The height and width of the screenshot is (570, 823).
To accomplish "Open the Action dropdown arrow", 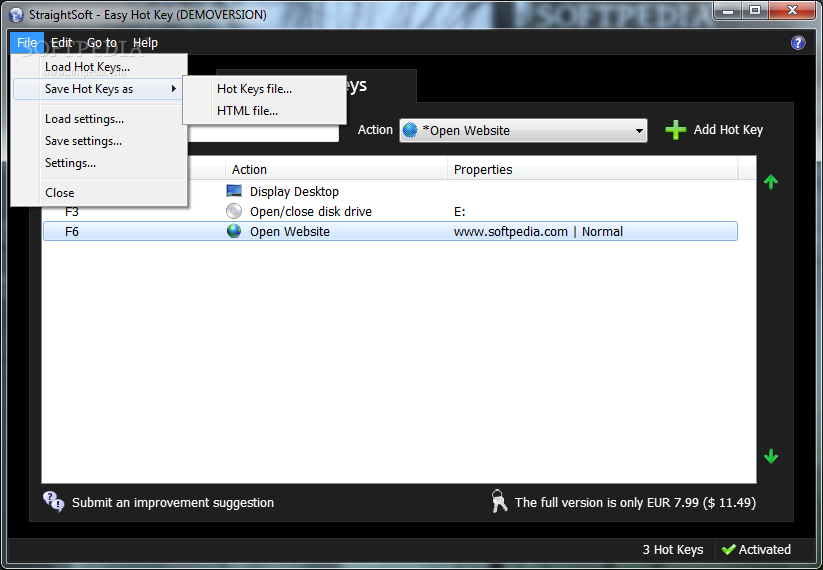I will tap(639, 131).
